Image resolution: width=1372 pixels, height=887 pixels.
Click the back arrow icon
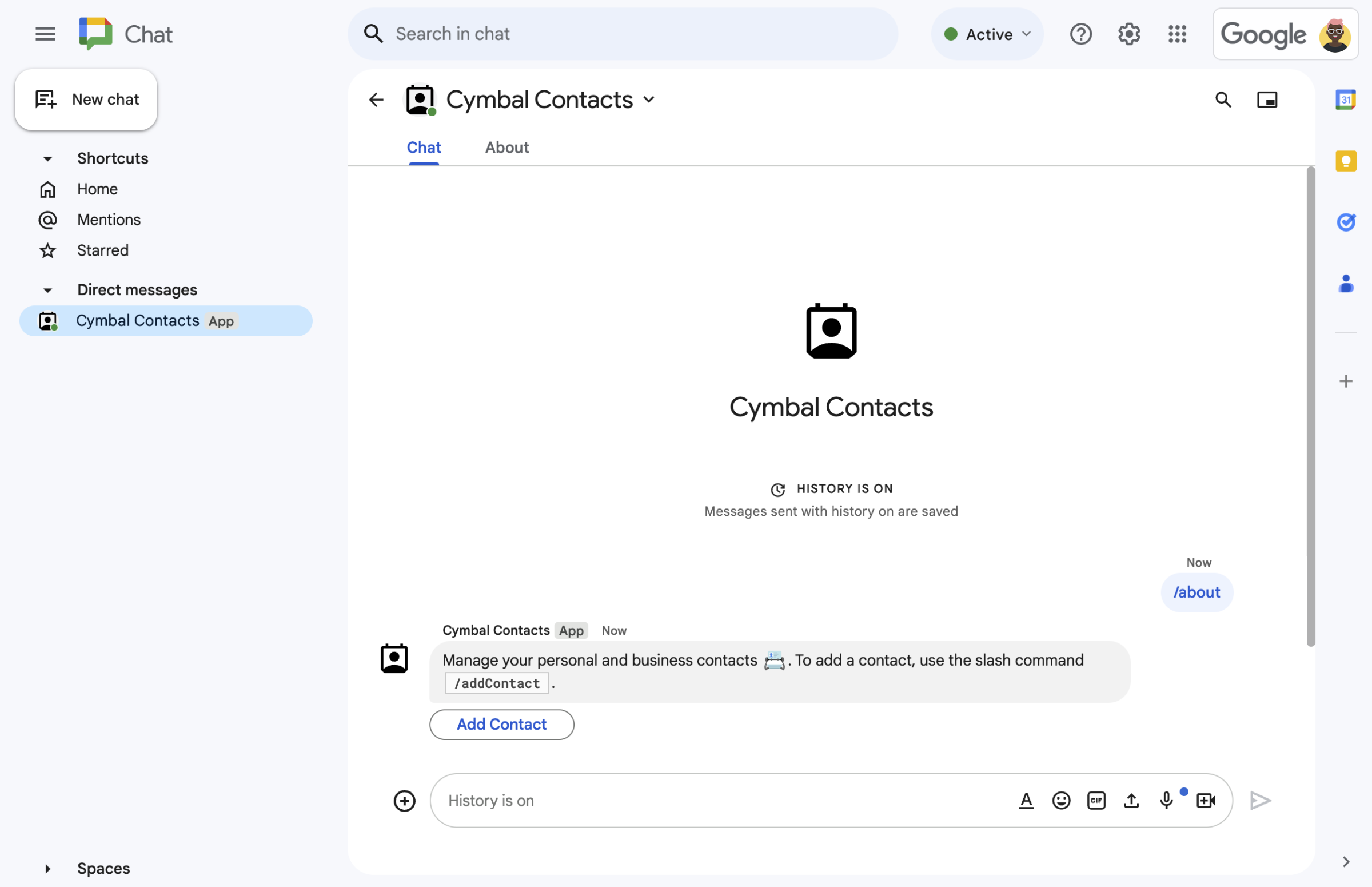click(x=375, y=99)
